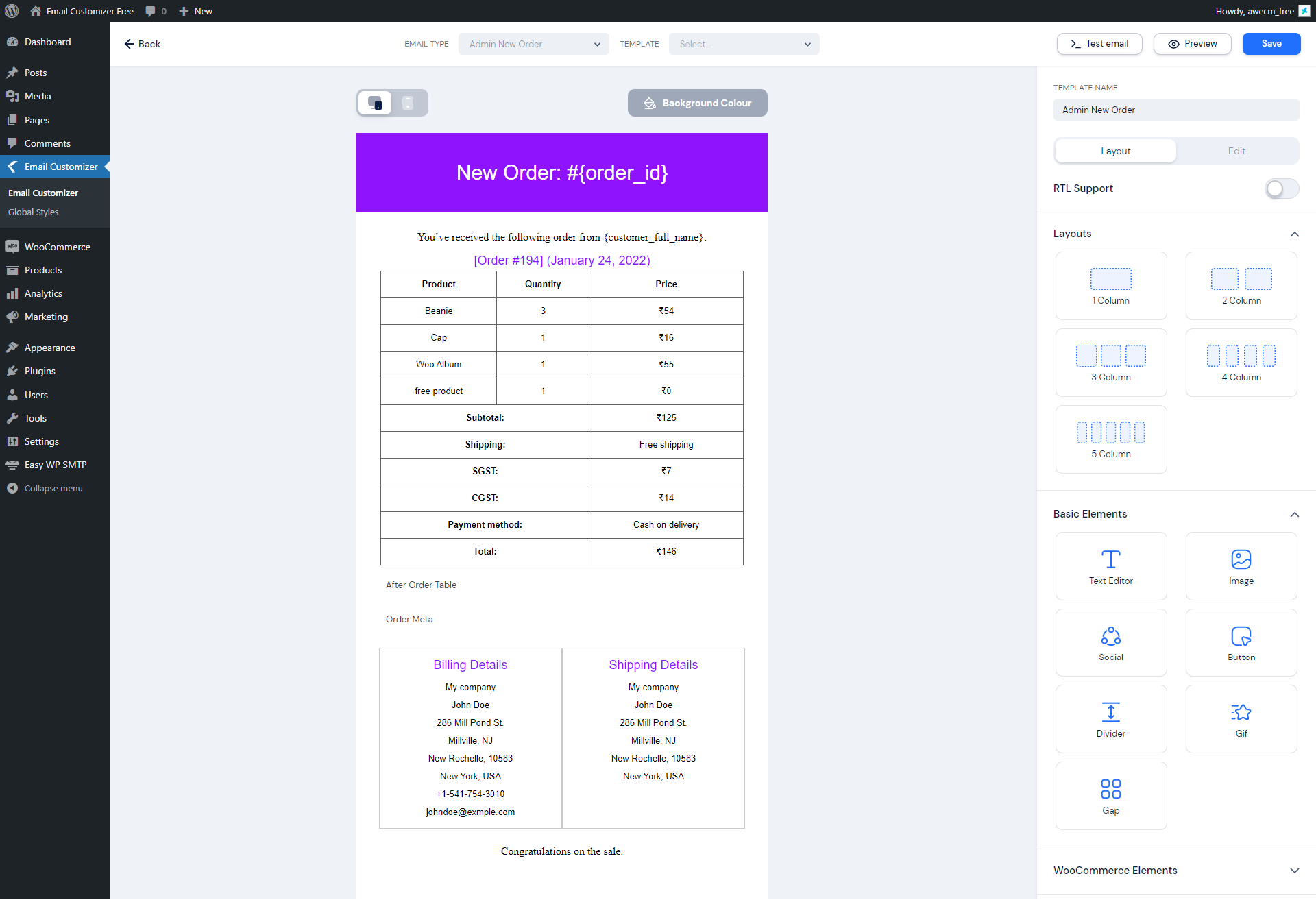Switch to the Layout tab
Screen dimensions: 1316x900
click(1115, 151)
